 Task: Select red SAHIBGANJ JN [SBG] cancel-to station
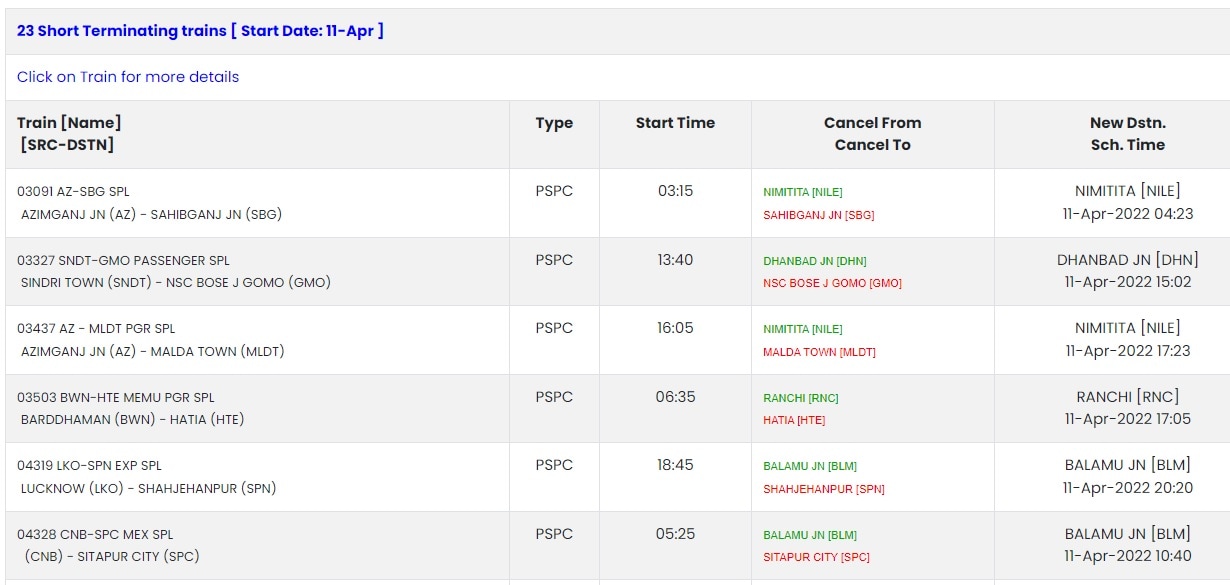[819, 215]
